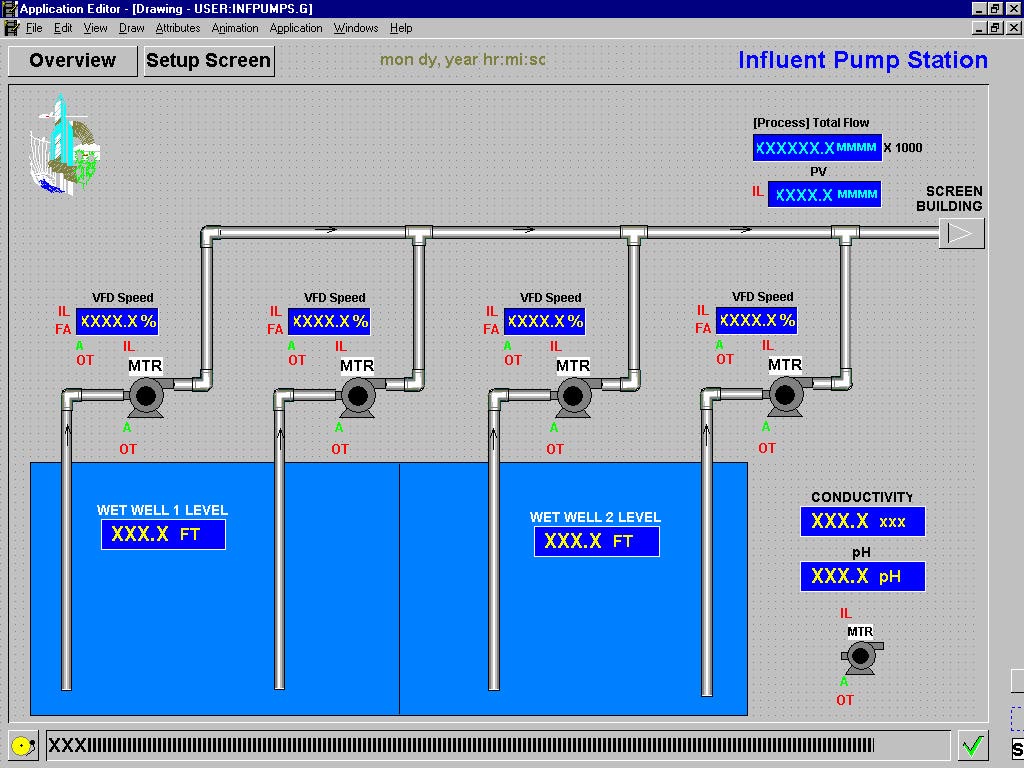Select the fourth pump motor symbol

[x=785, y=396]
